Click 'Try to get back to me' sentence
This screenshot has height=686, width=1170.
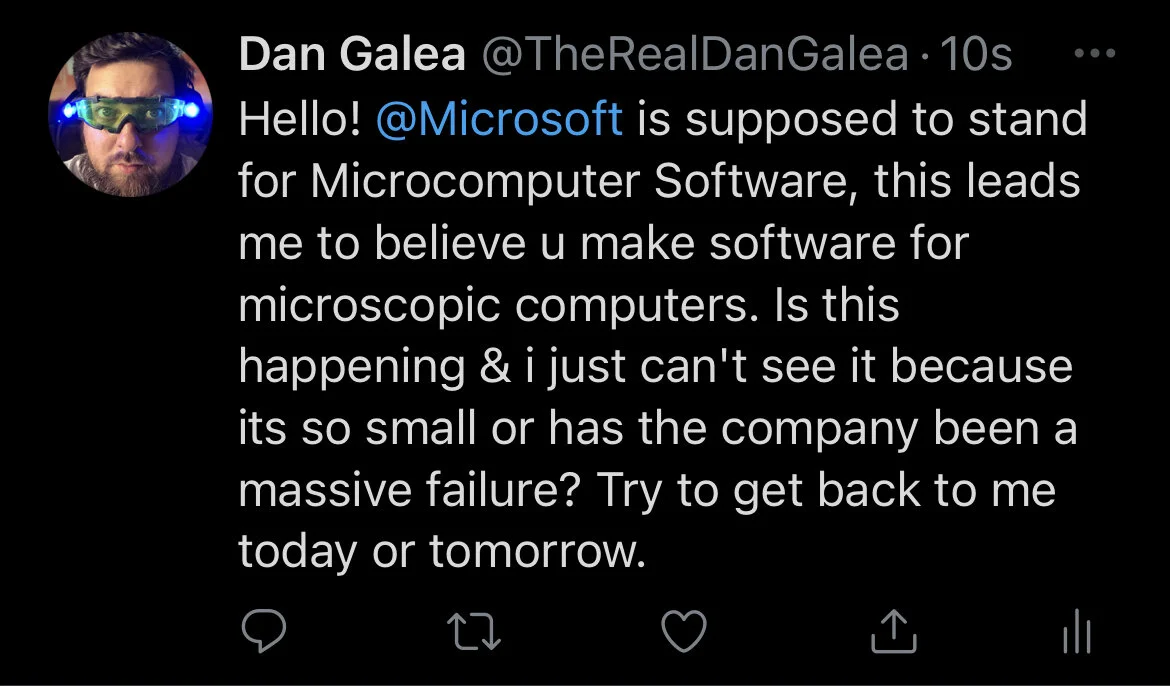[x=826, y=490]
